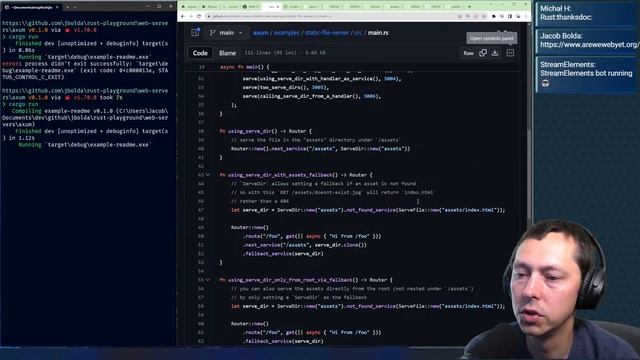Screen dimensions: 640x360
Task: Click 'async fn main()' sticky header line
Action: coord(245,67)
